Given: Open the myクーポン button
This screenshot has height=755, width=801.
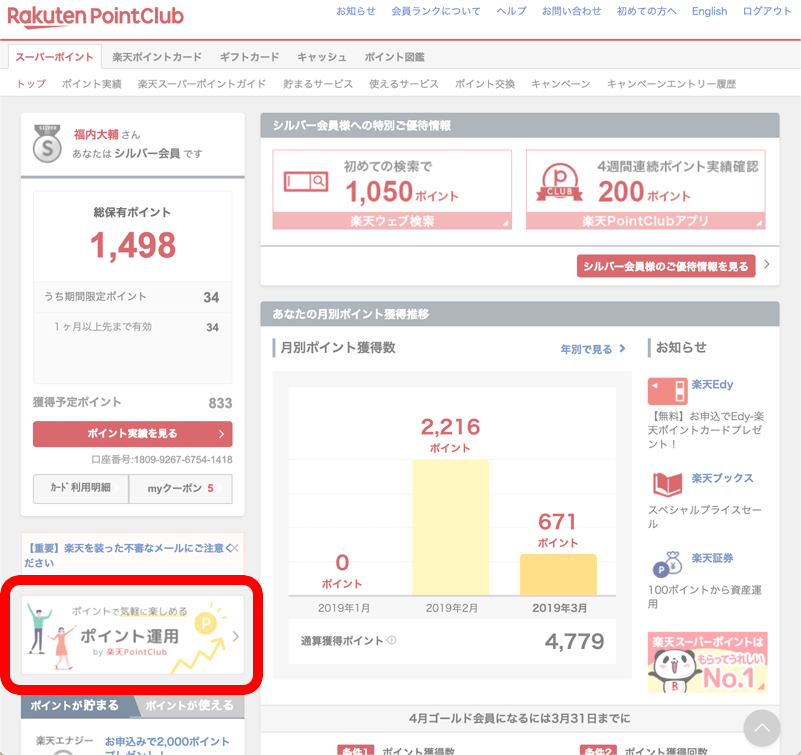Looking at the screenshot, I should click(x=181, y=488).
